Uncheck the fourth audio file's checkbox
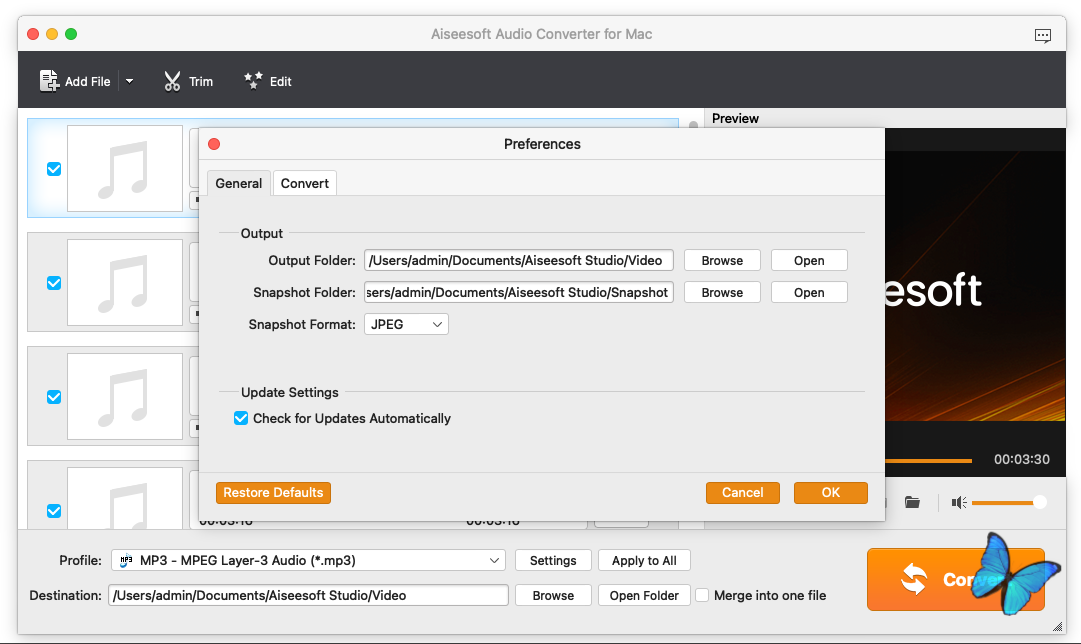The width and height of the screenshot is (1081, 644). coord(54,510)
